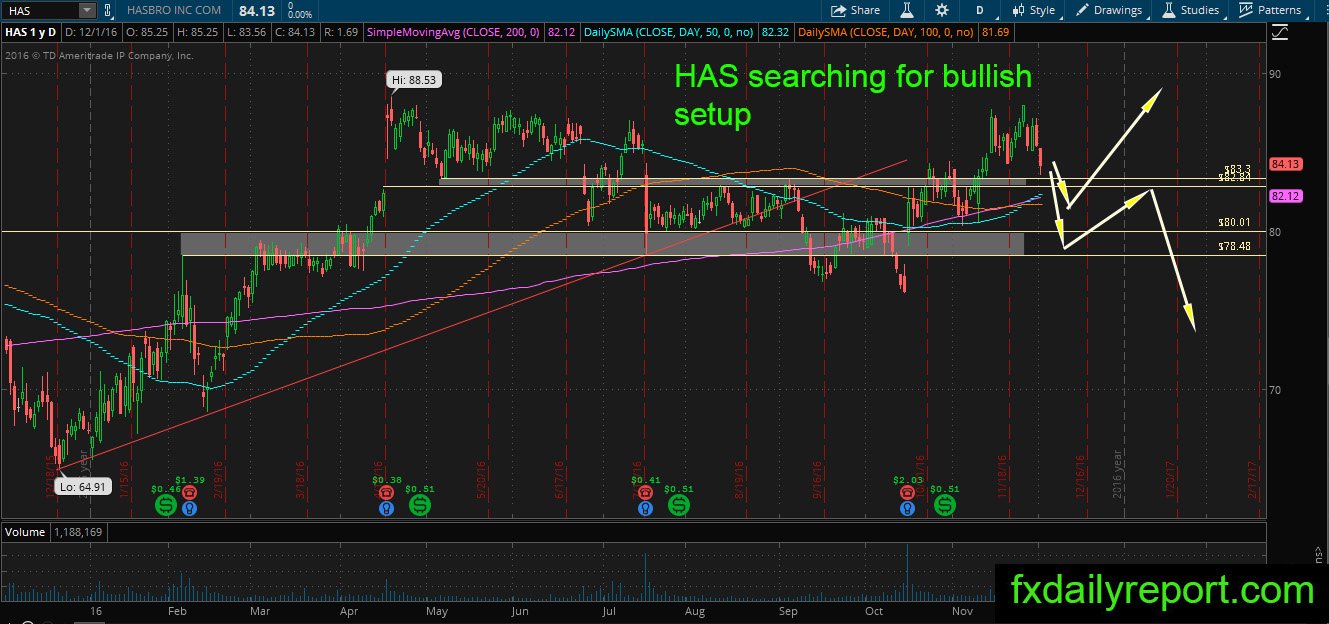Image resolution: width=1329 pixels, height=624 pixels.
Task: Click the lightbulb event icon under $0.38
Action: (x=388, y=508)
